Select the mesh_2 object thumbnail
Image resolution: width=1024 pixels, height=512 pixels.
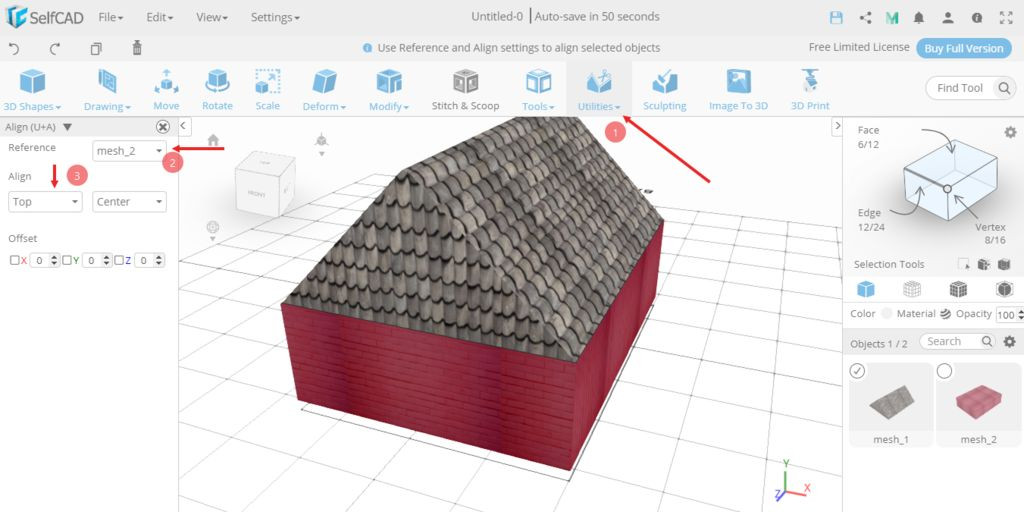(977, 400)
